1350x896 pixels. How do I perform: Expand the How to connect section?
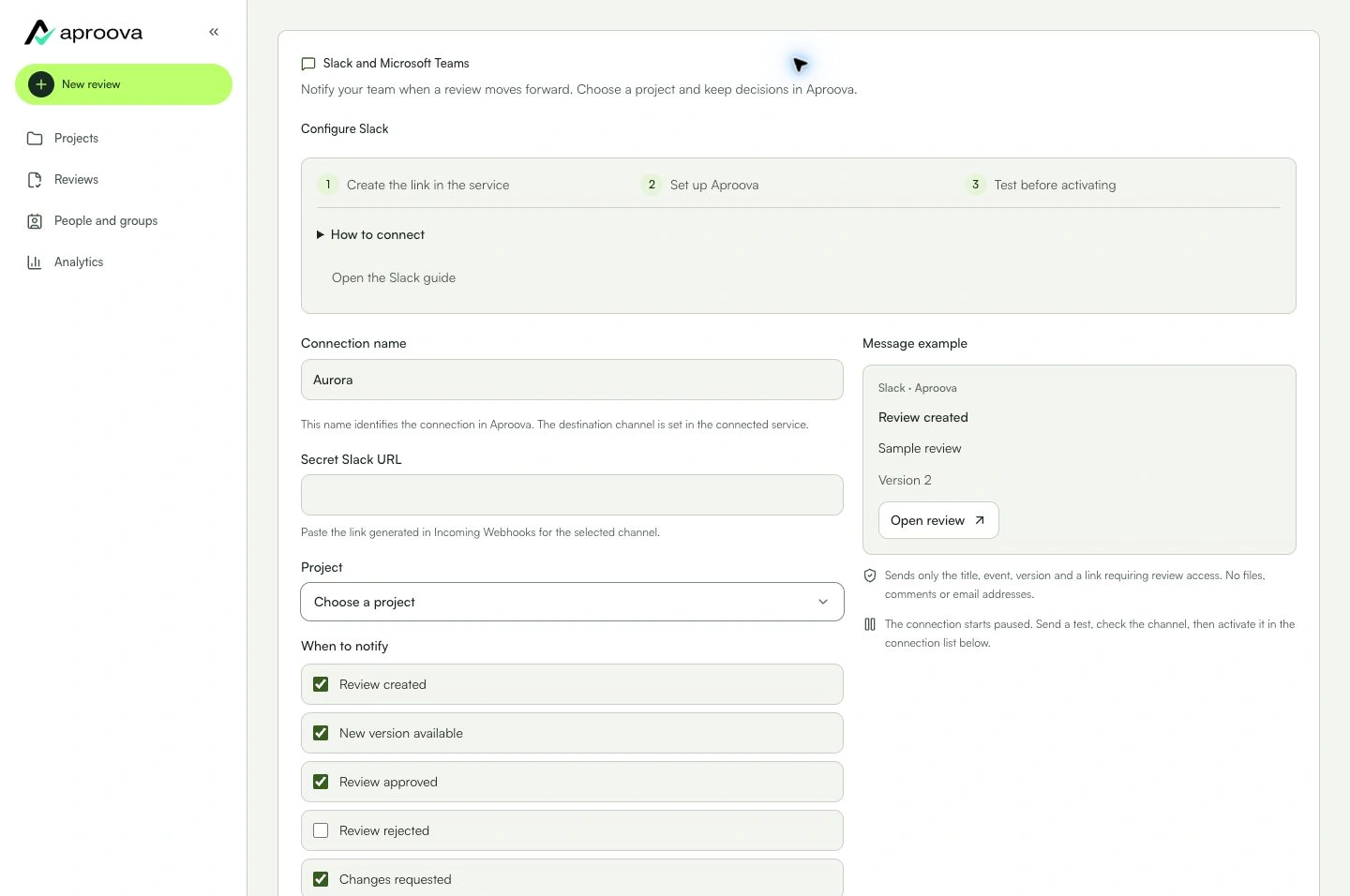(371, 234)
